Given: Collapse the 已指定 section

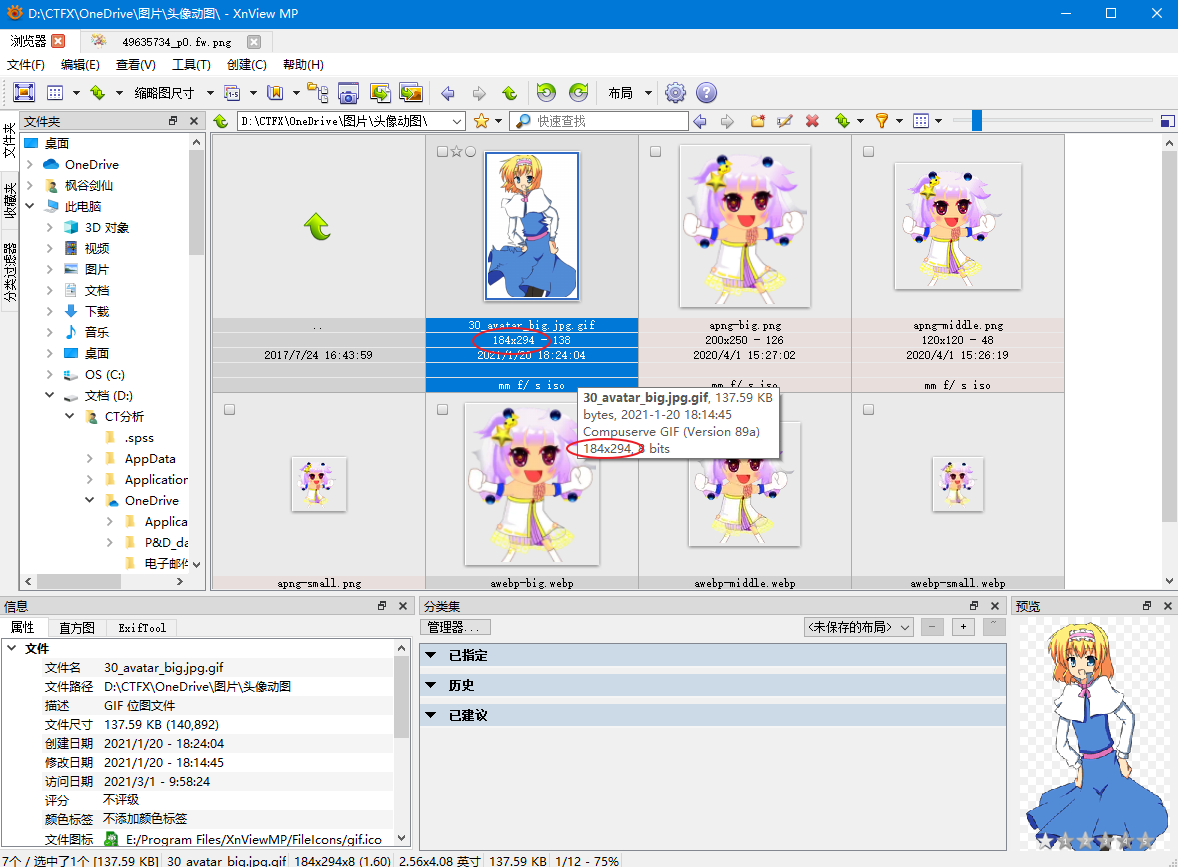Looking at the screenshot, I should click(431, 655).
